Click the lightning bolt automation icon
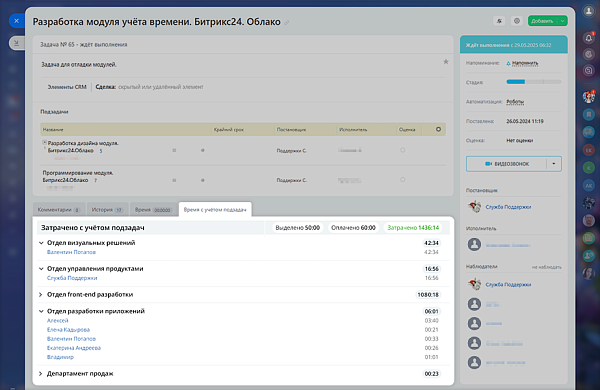 [499, 21]
